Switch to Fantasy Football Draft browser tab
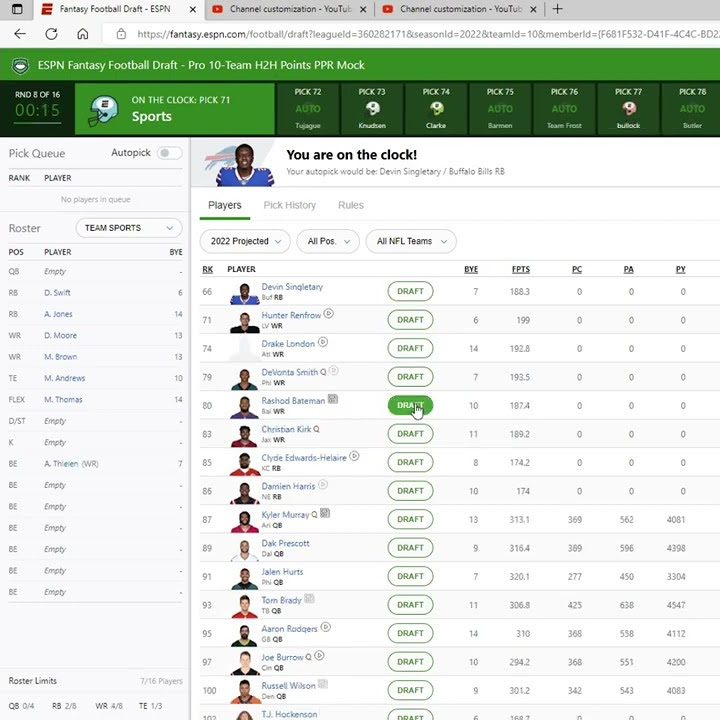Viewport: 720px width, 720px height. pyautogui.click(x=119, y=9)
